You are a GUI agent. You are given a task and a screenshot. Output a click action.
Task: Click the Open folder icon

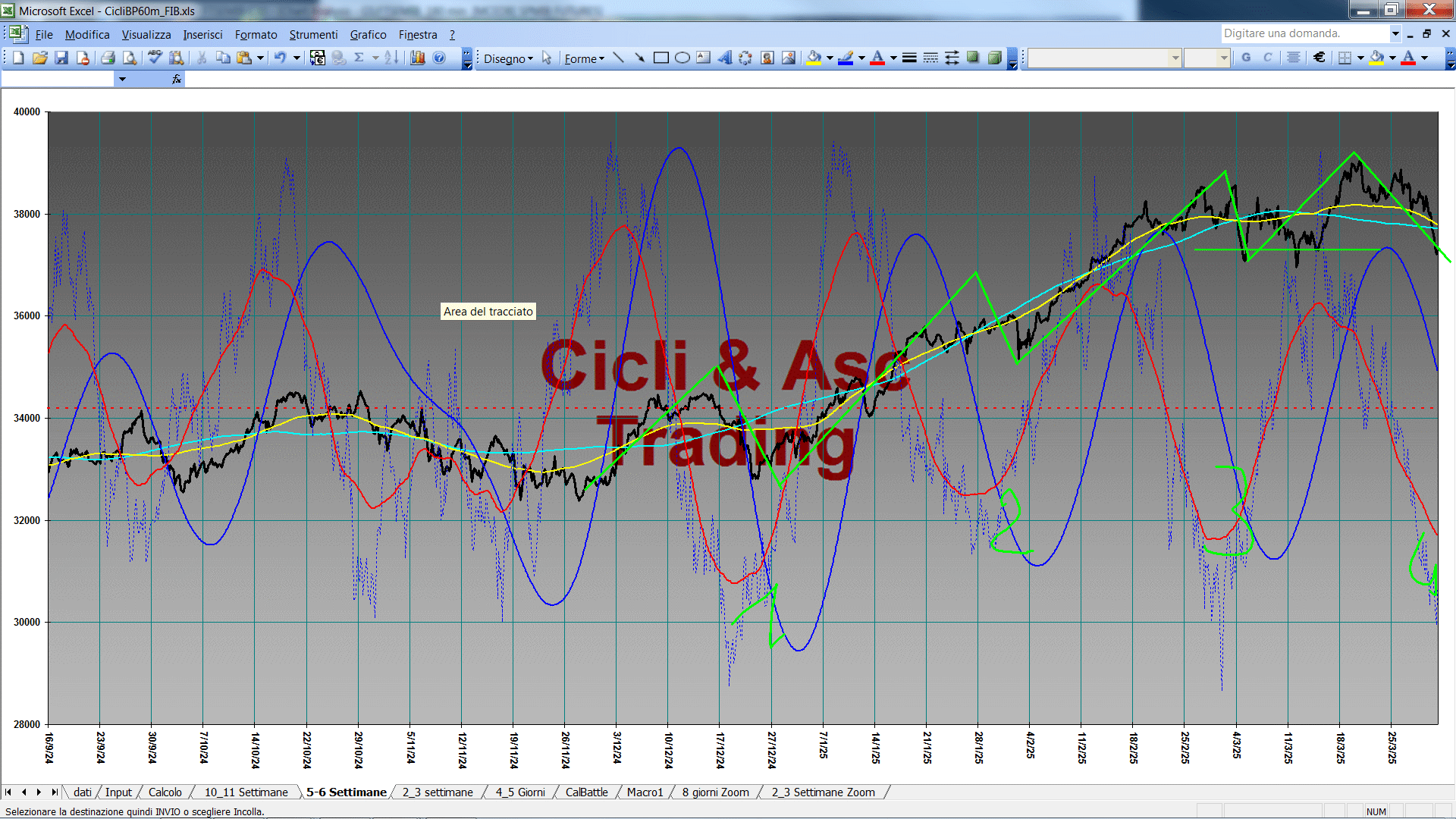(40, 58)
